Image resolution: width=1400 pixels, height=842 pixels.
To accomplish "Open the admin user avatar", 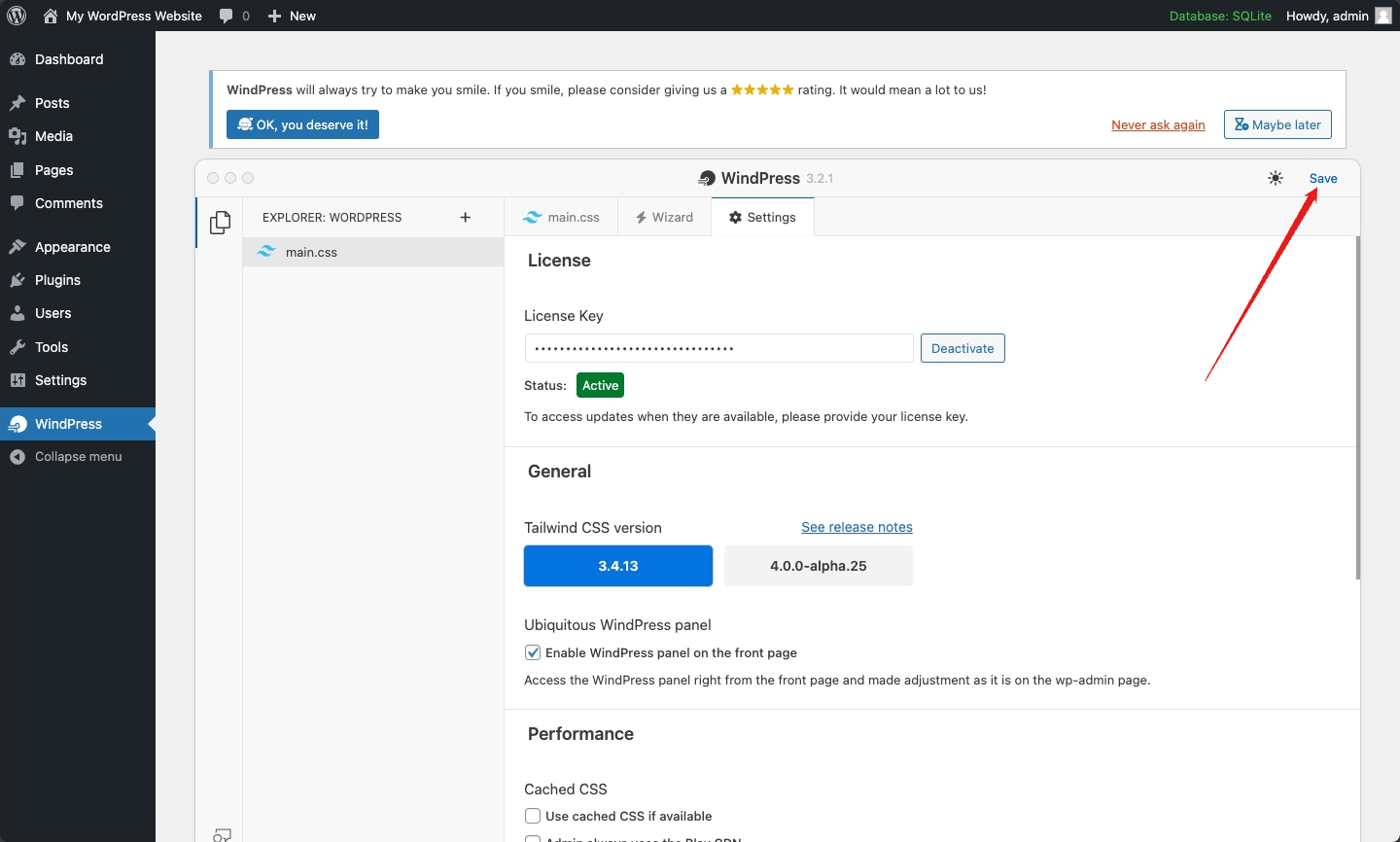I will pyautogui.click(x=1383, y=16).
